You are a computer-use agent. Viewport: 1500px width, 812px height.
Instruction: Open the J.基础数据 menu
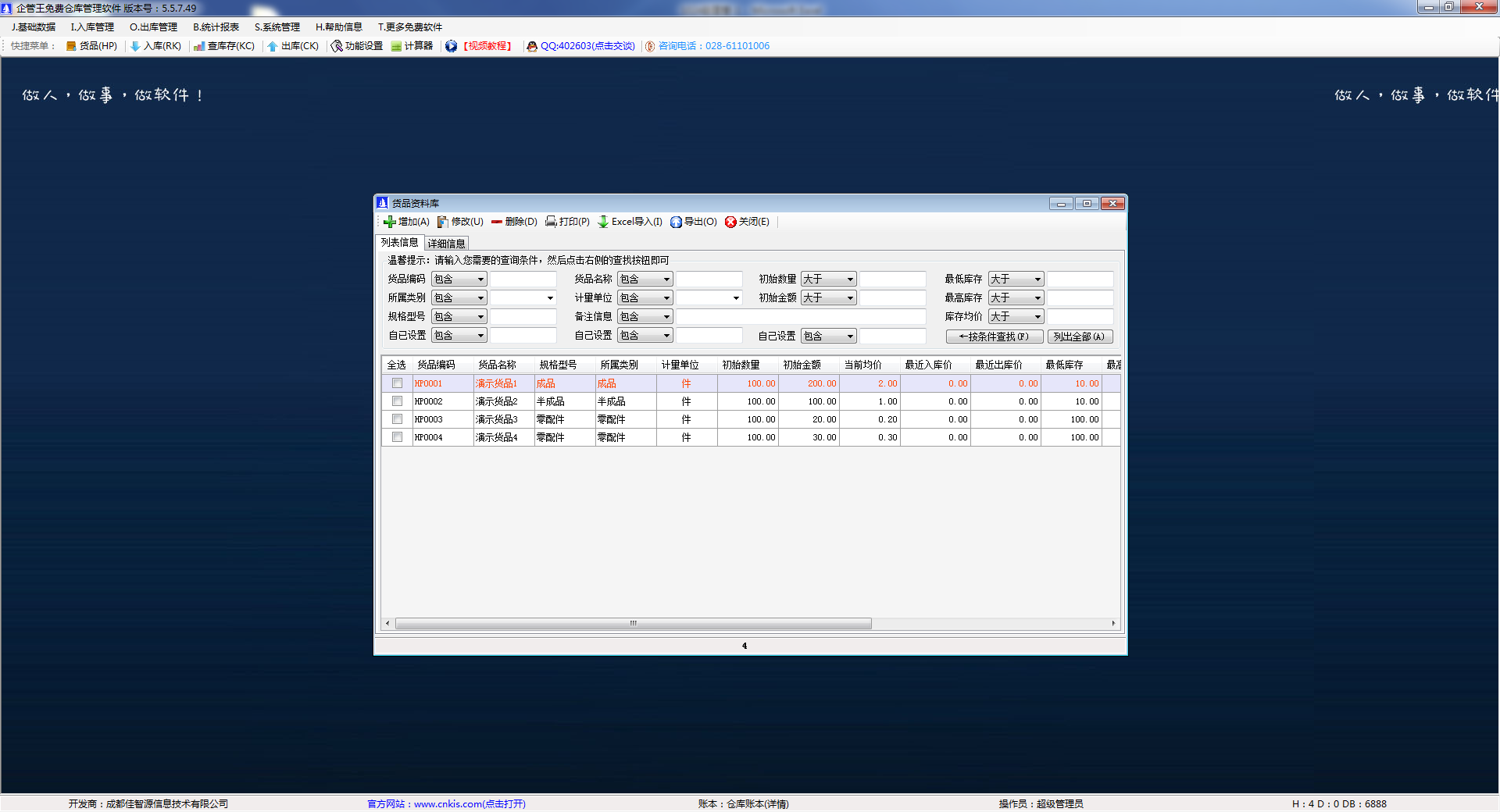point(34,27)
